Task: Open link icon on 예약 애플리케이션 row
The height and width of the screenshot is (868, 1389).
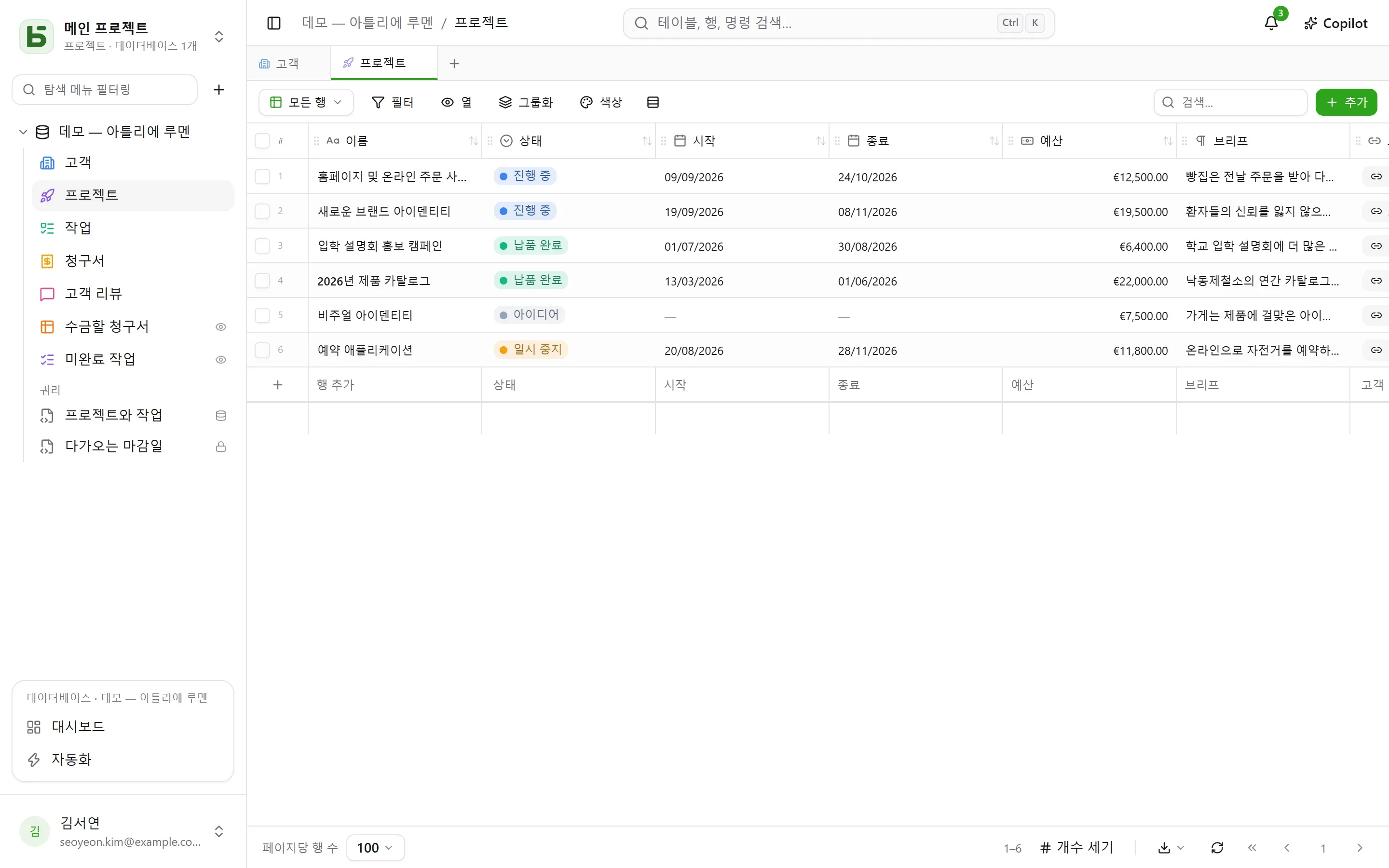Action: [x=1376, y=350]
